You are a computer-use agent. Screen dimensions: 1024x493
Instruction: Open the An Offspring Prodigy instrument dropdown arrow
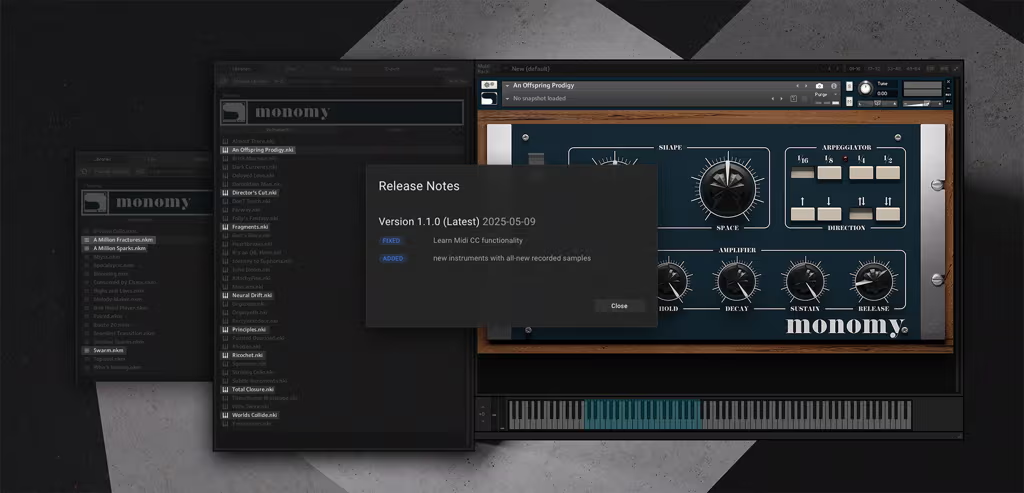tap(507, 86)
